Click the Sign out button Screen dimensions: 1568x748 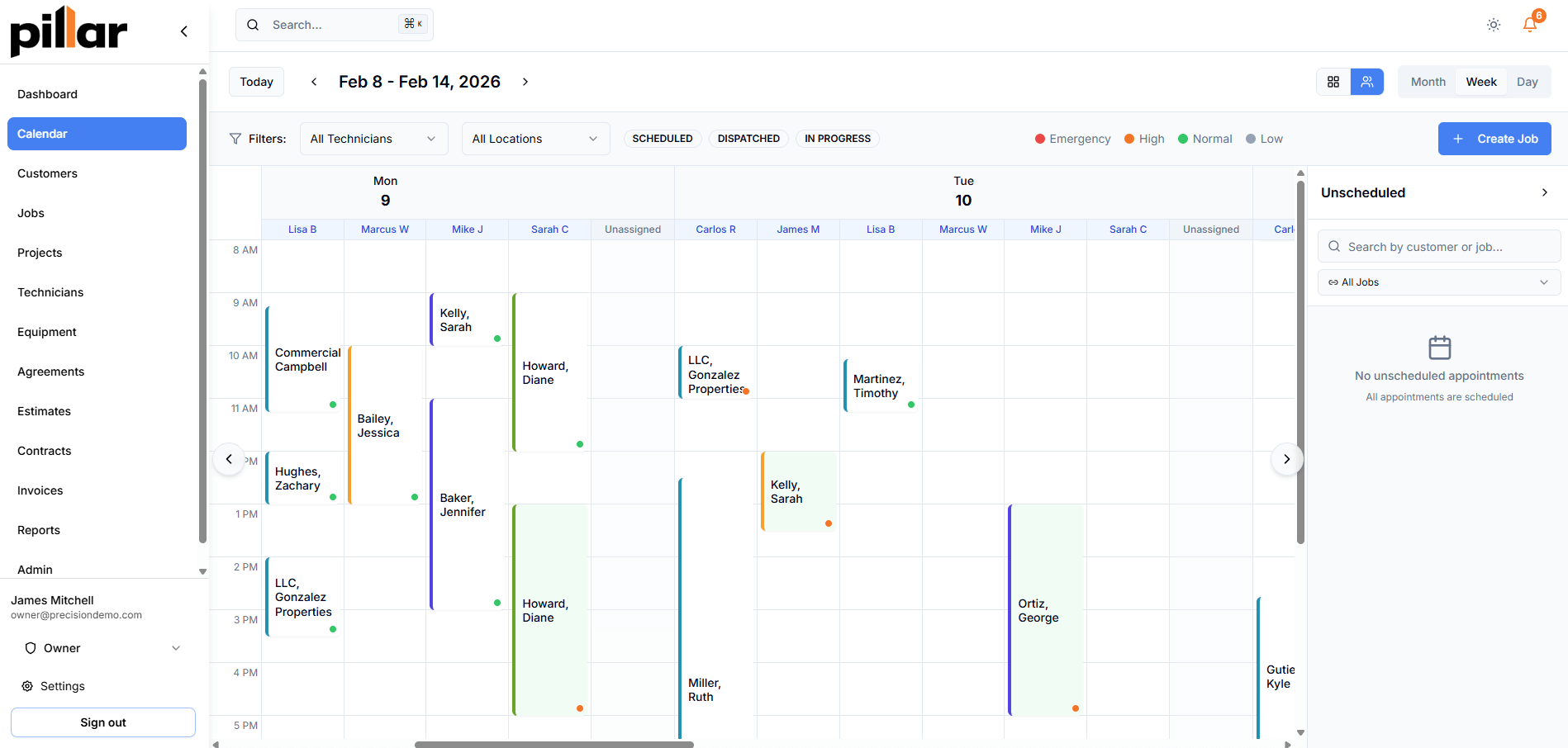coord(103,722)
